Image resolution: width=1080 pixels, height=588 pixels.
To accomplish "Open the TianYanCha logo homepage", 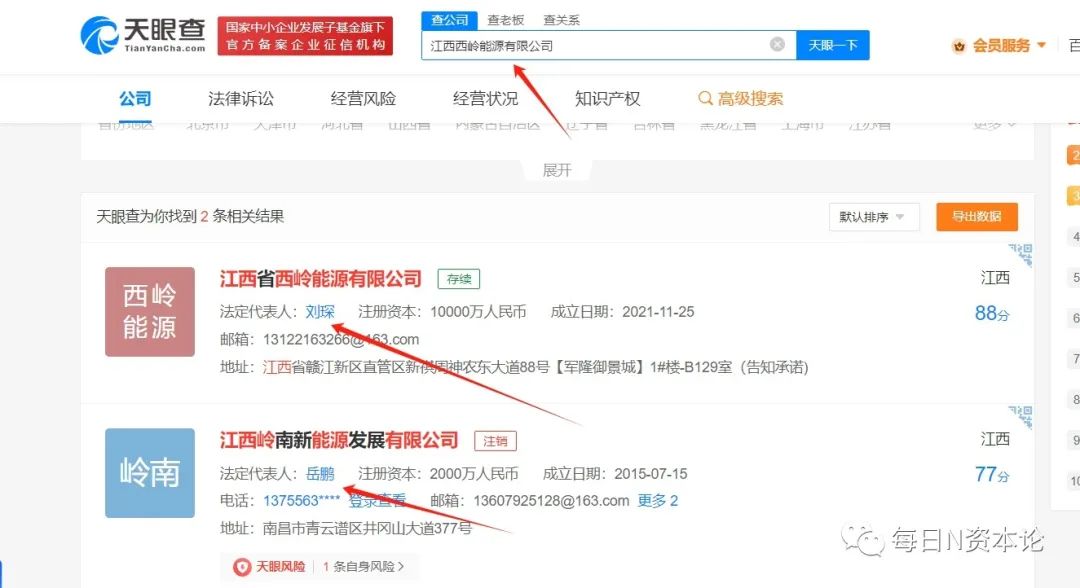I will 143,36.
